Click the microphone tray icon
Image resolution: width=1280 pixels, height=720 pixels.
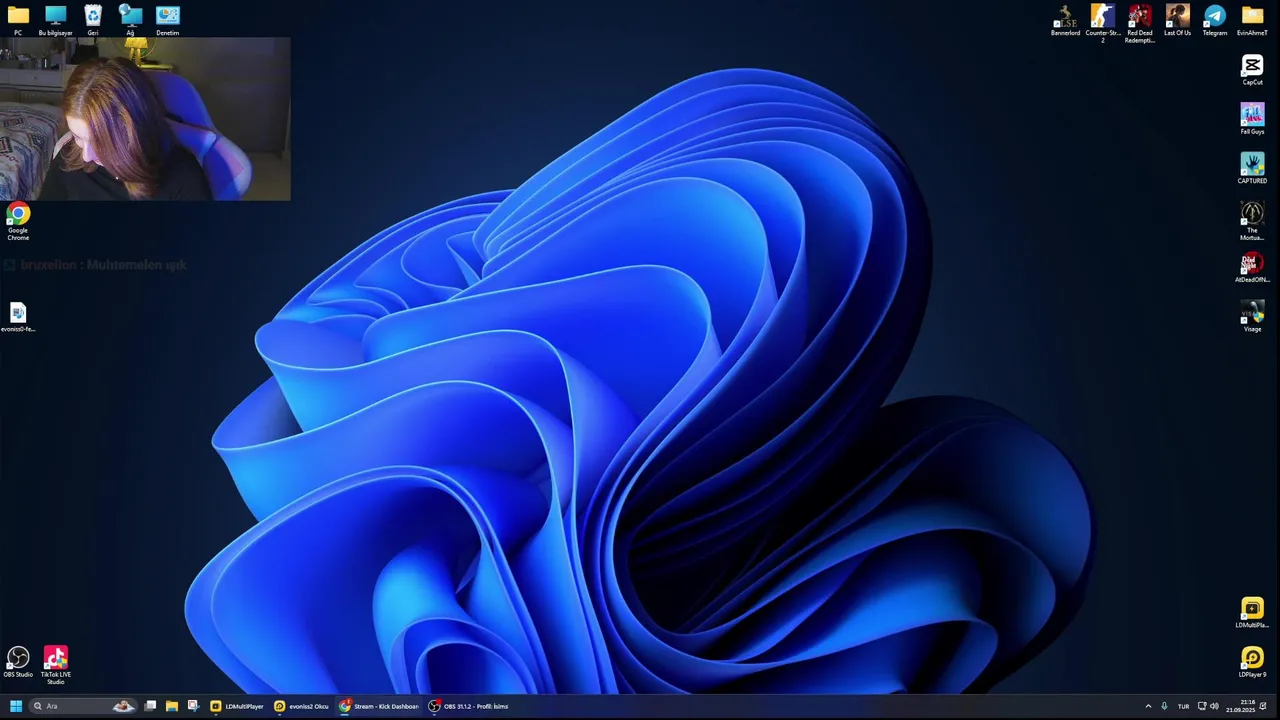(1164, 706)
